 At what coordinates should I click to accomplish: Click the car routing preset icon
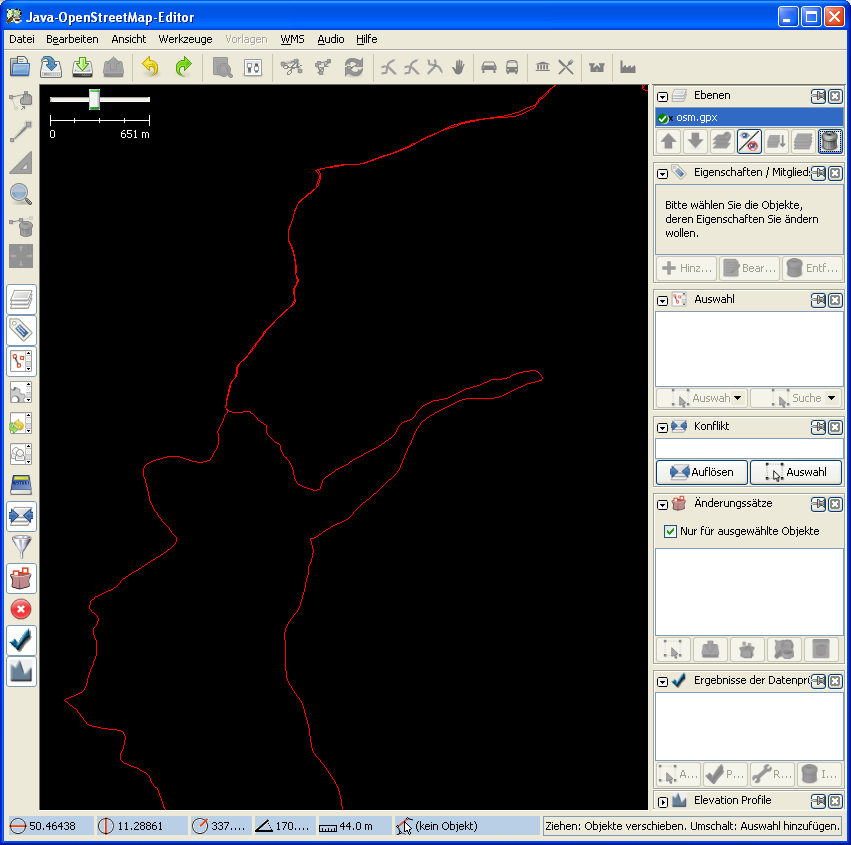tap(489, 67)
